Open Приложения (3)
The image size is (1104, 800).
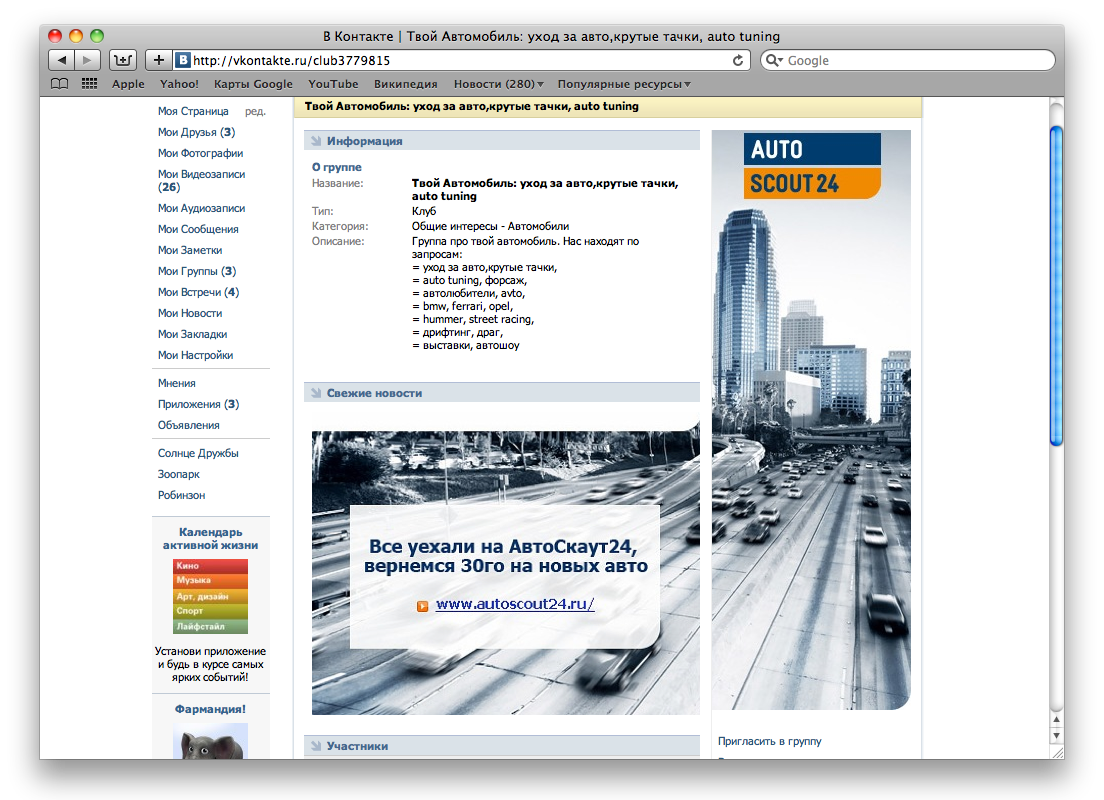click(199, 404)
